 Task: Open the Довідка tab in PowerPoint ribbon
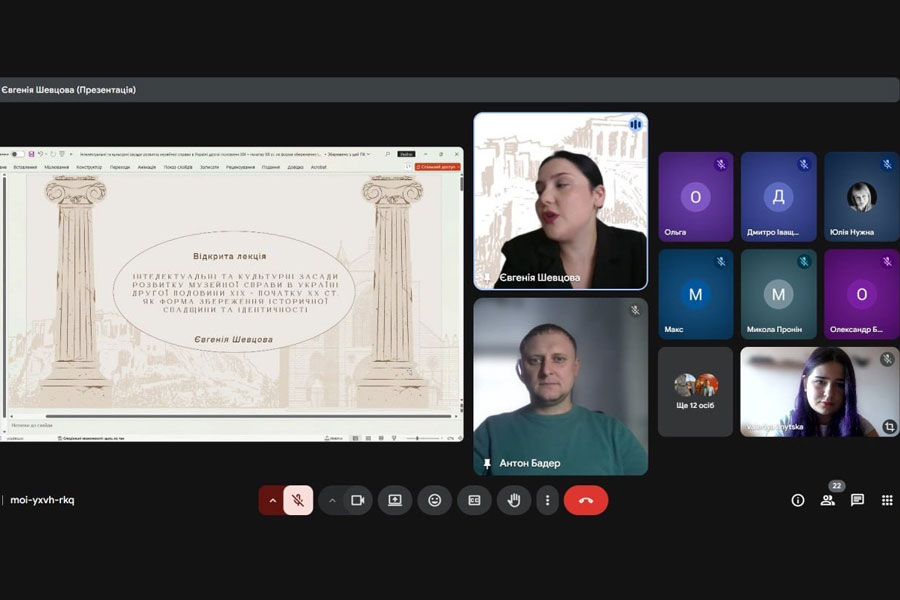[296, 167]
